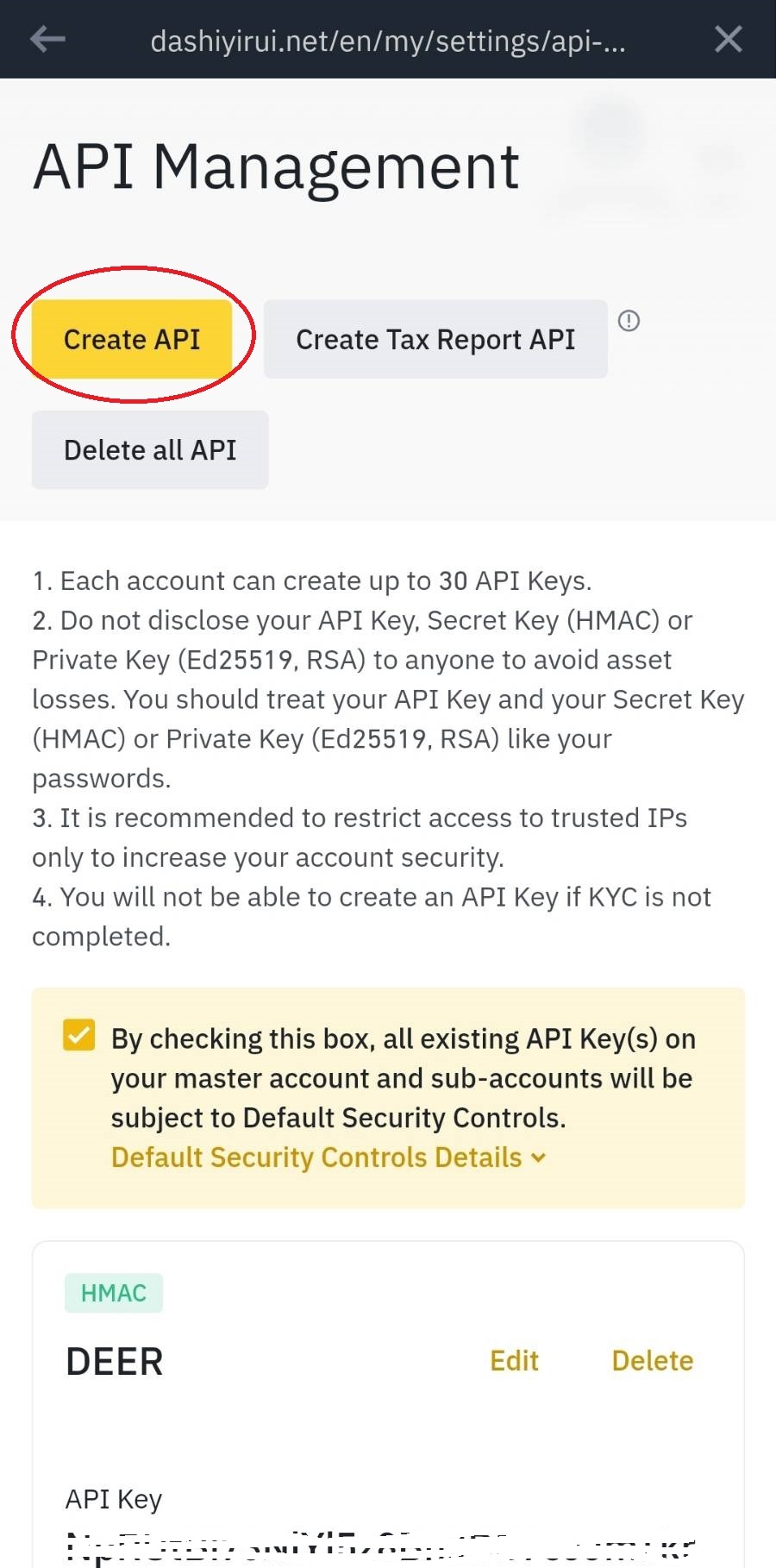Close the in-app browser page
The image size is (776, 1568).
pyautogui.click(x=728, y=39)
